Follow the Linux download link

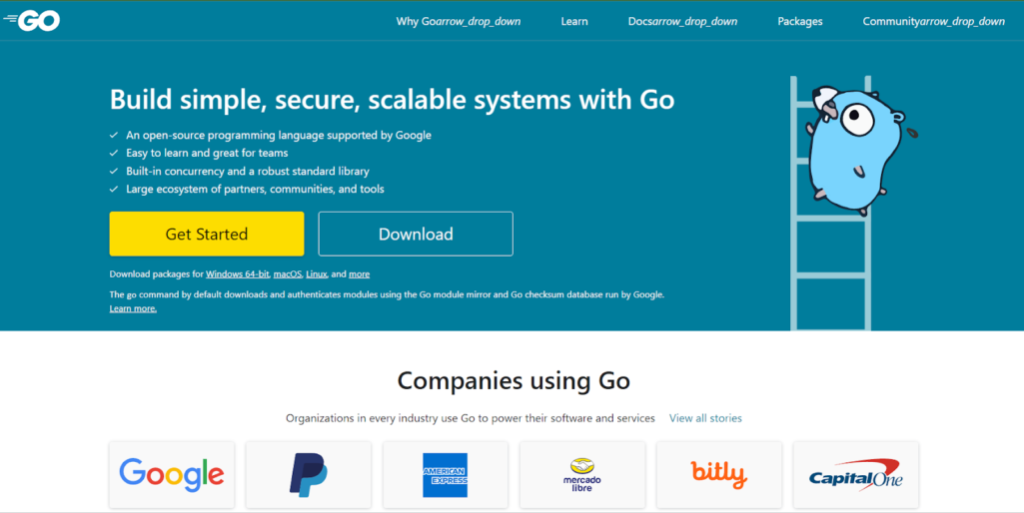[316, 274]
